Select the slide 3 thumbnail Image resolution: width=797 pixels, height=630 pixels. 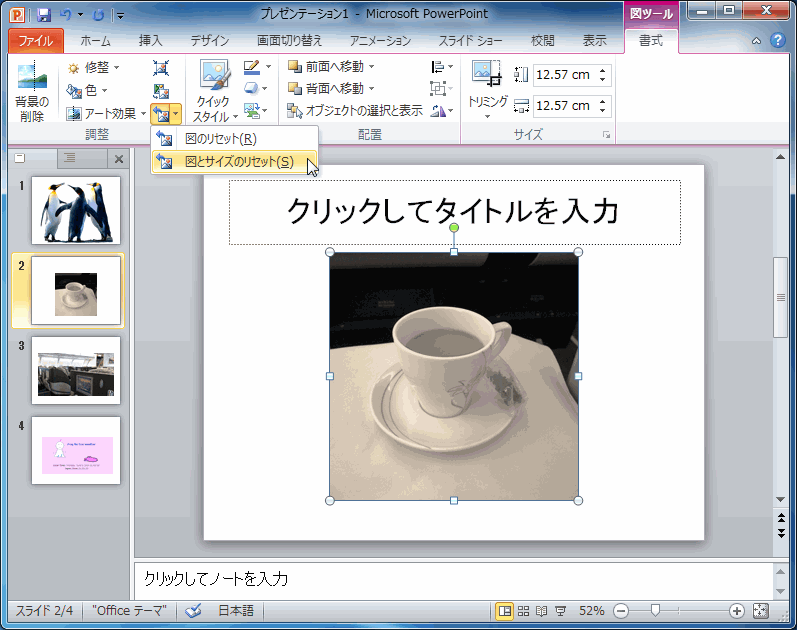point(76,370)
